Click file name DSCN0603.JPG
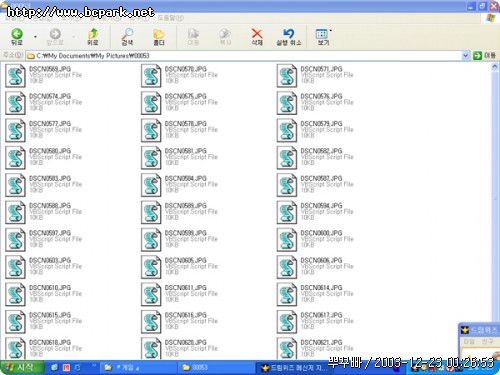500x375 pixels. click(x=50, y=260)
